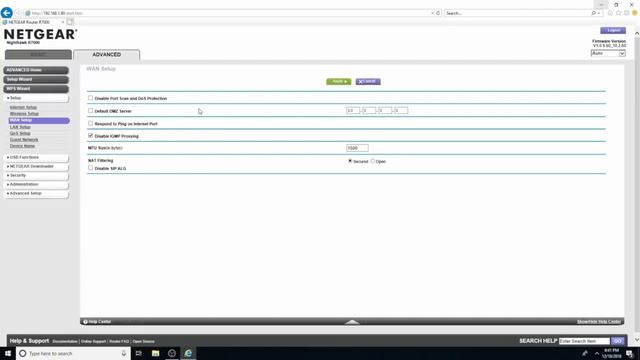
Task: Click first octet of DMZ server IP
Action: click(353, 111)
